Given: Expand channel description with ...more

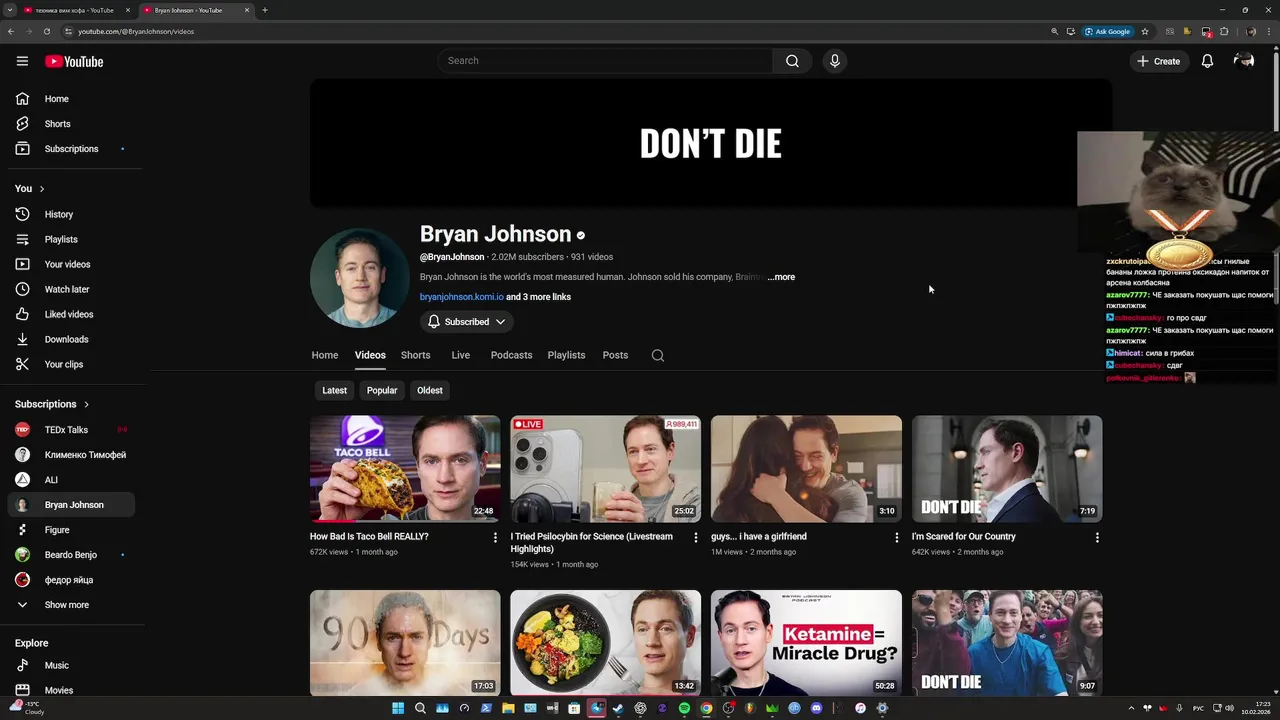Looking at the screenshot, I should pyautogui.click(x=782, y=277).
